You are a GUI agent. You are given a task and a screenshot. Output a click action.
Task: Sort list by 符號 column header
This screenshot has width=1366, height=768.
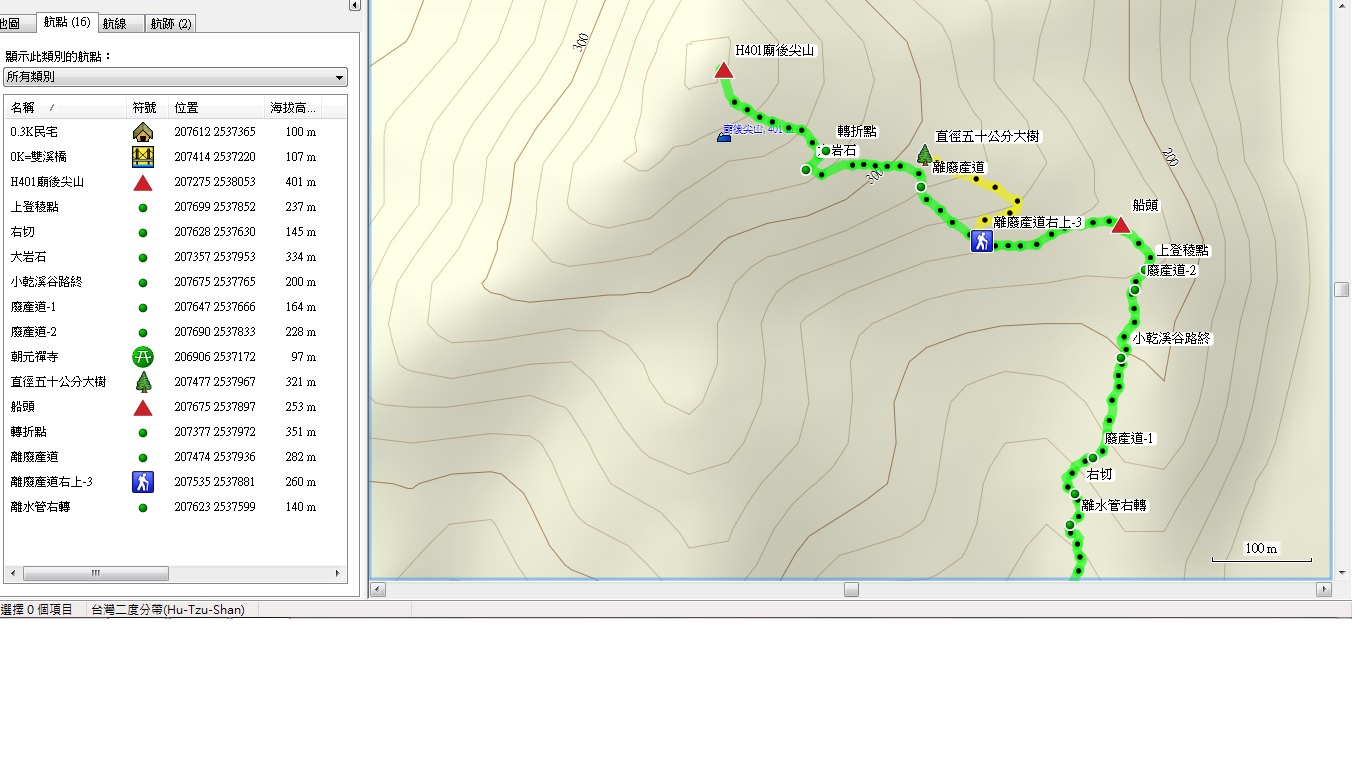click(149, 107)
